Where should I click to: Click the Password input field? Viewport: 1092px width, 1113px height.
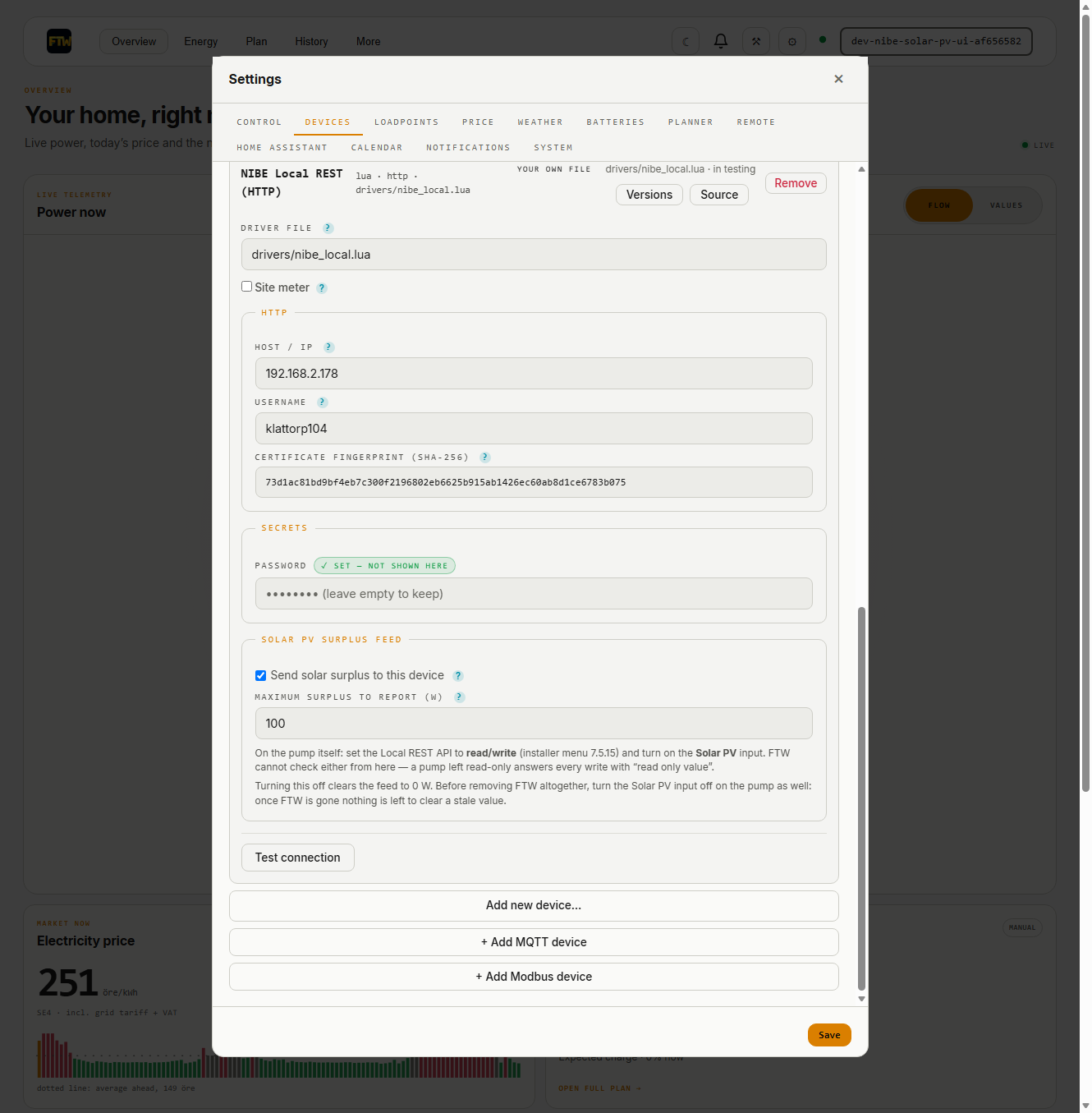point(534,594)
